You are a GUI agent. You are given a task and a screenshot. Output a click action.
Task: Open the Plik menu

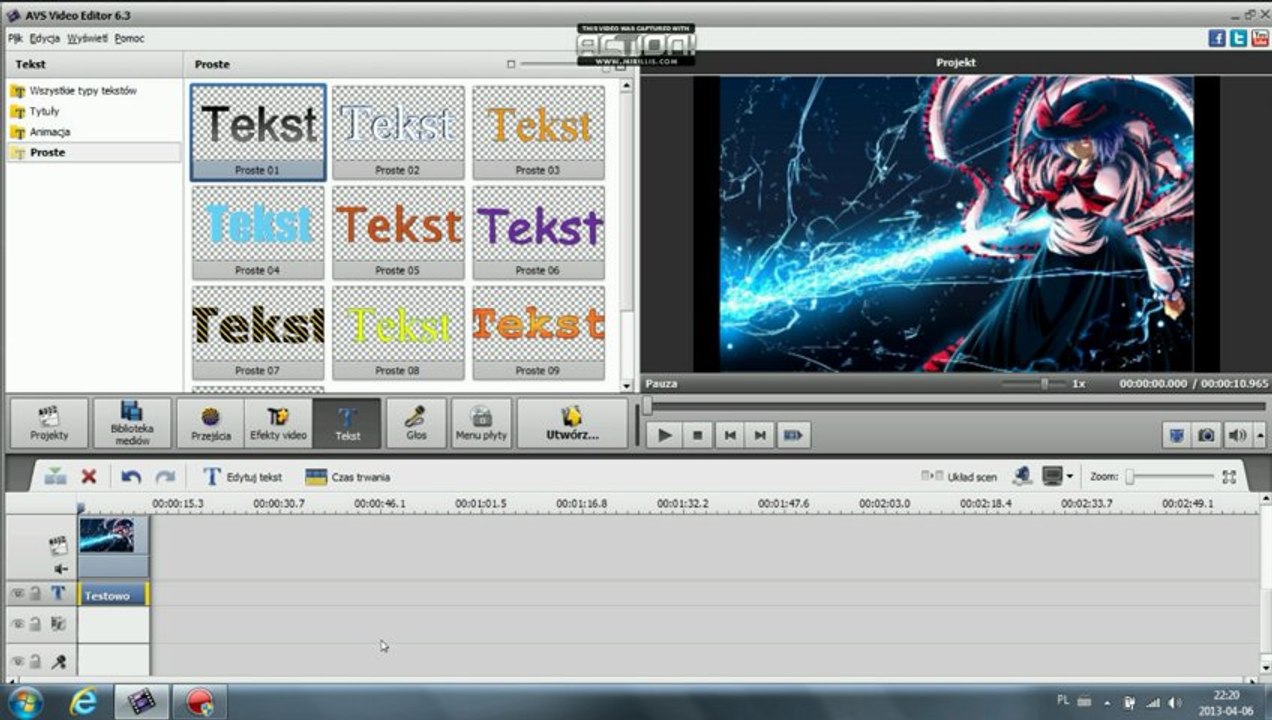(x=16, y=38)
